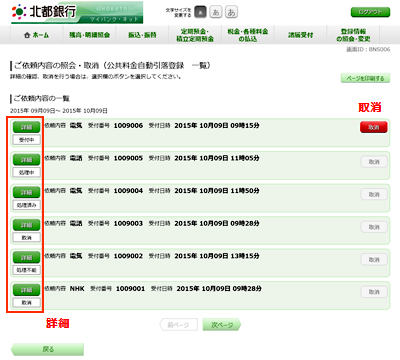
Task: Click greyed 取消 button for request 1009001
Action: pyautogui.click(x=374, y=292)
